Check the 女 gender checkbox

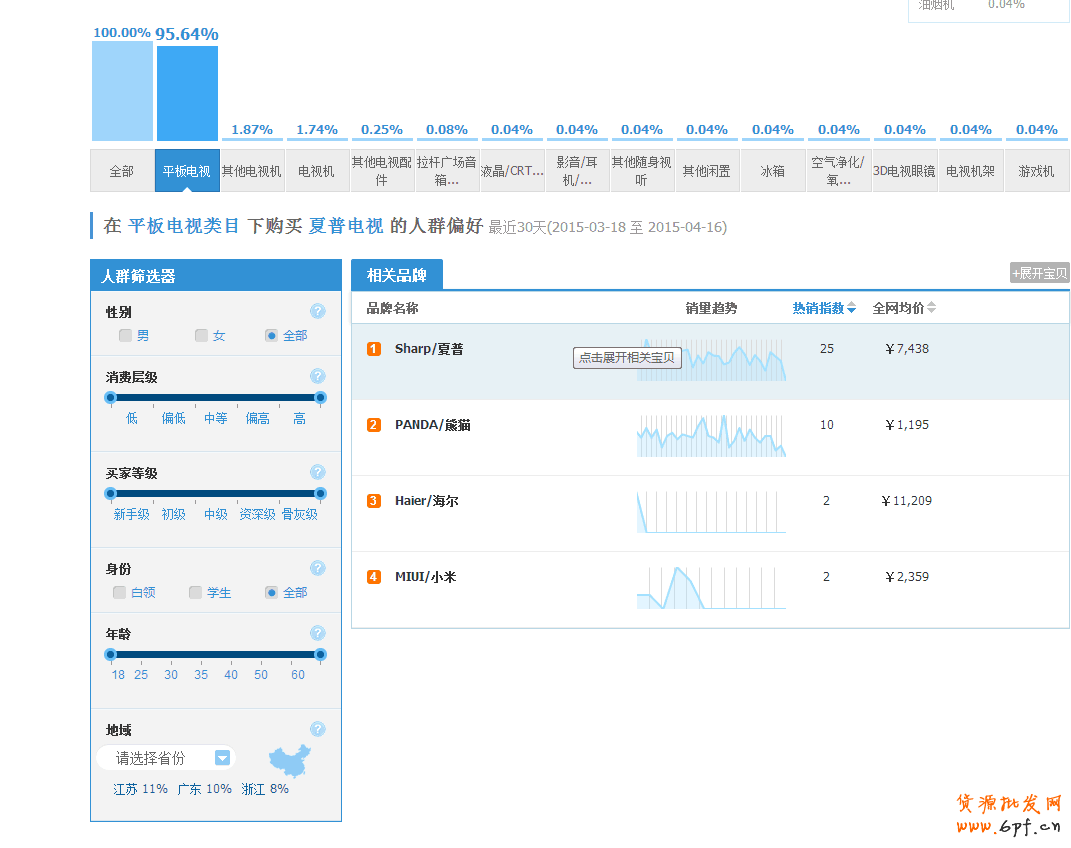pyautogui.click(x=201, y=336)
